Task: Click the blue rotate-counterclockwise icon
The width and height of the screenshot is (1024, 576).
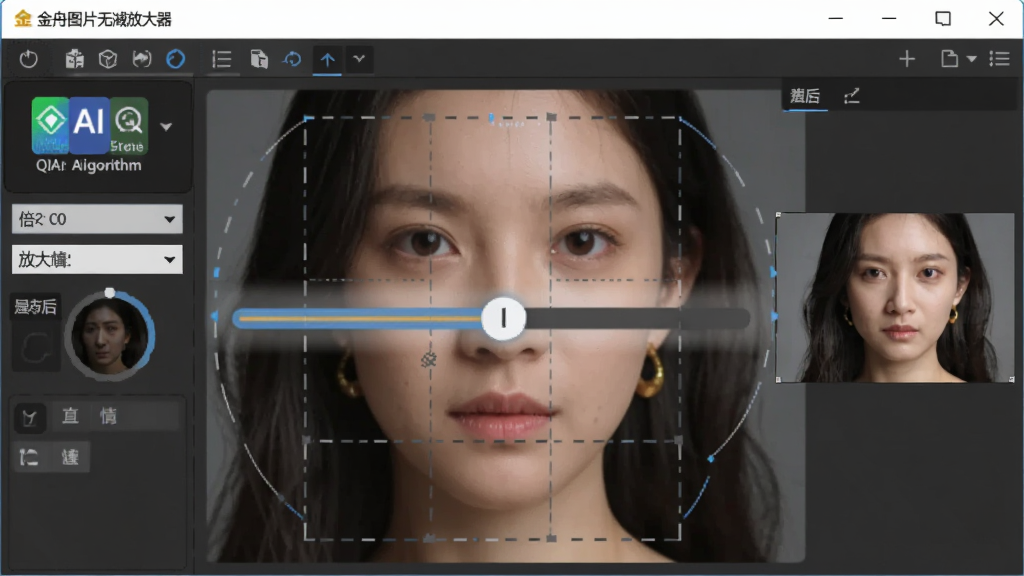Action: (293, 59)
